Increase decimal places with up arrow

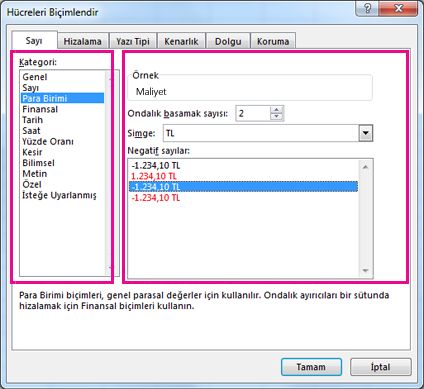276,110
